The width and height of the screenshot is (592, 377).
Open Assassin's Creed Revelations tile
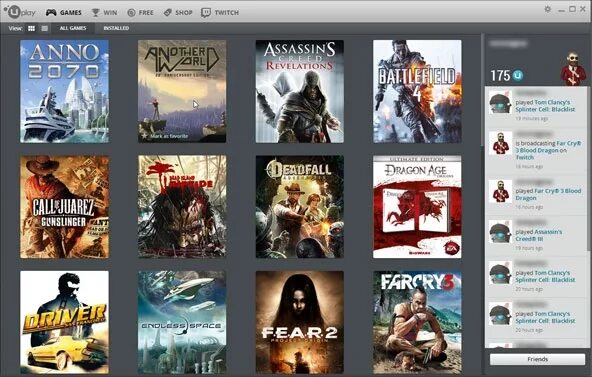(x=300, y=91)
